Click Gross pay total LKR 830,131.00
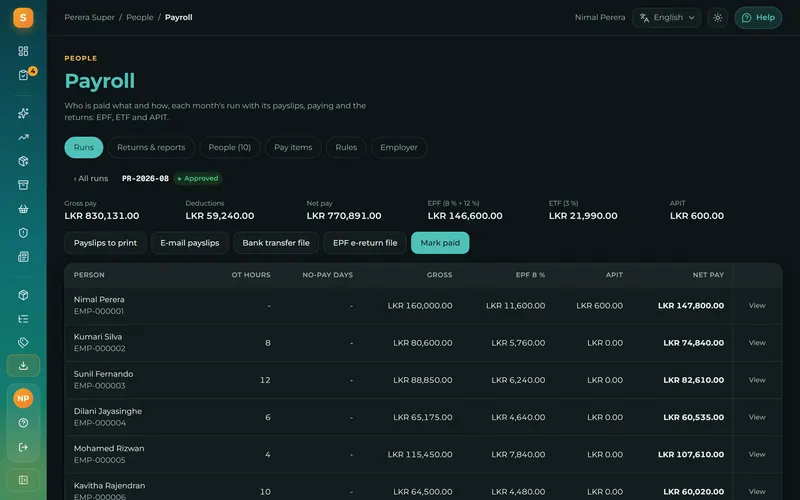 coord(102,216)
